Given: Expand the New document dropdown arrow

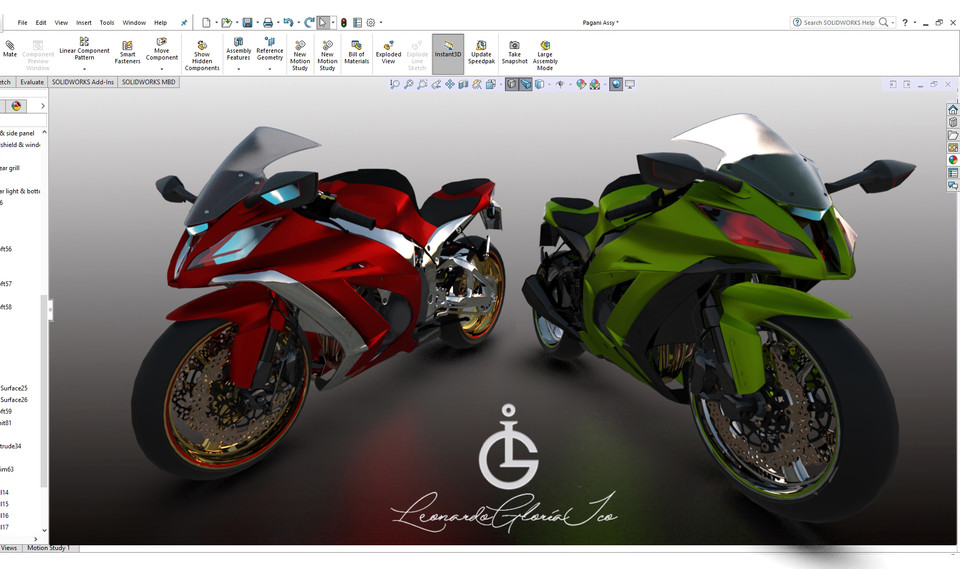Looking at the screenshot, I should click(x=216, y=23).
